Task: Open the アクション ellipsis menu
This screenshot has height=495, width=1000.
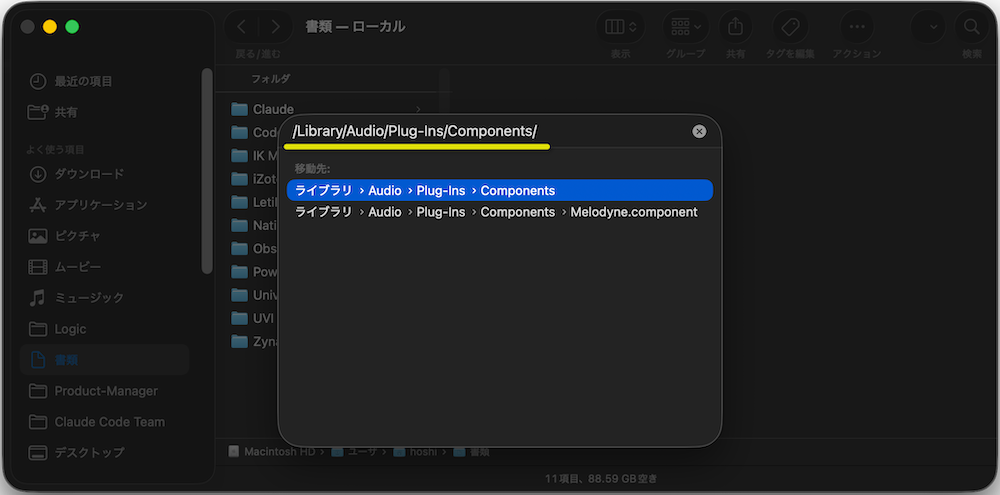Action: click(857, 27)
